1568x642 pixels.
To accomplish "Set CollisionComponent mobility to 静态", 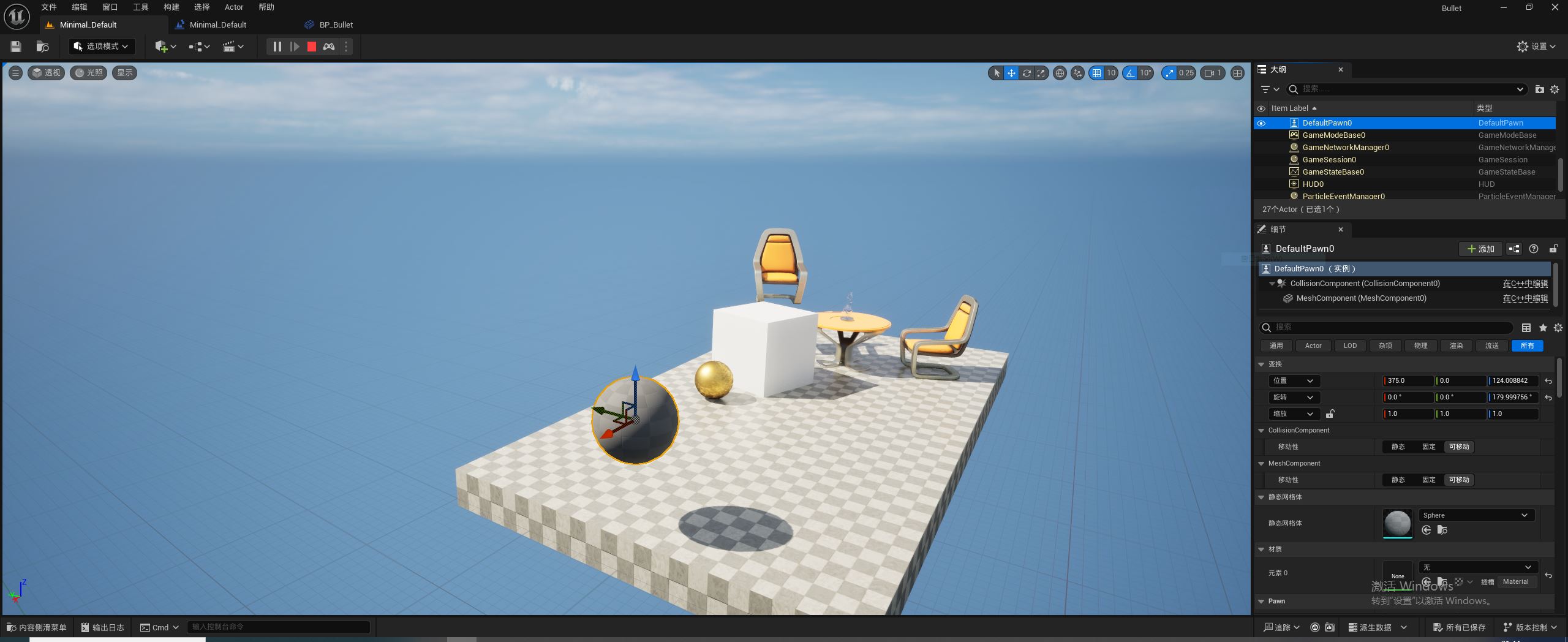I will [1398, 447].
